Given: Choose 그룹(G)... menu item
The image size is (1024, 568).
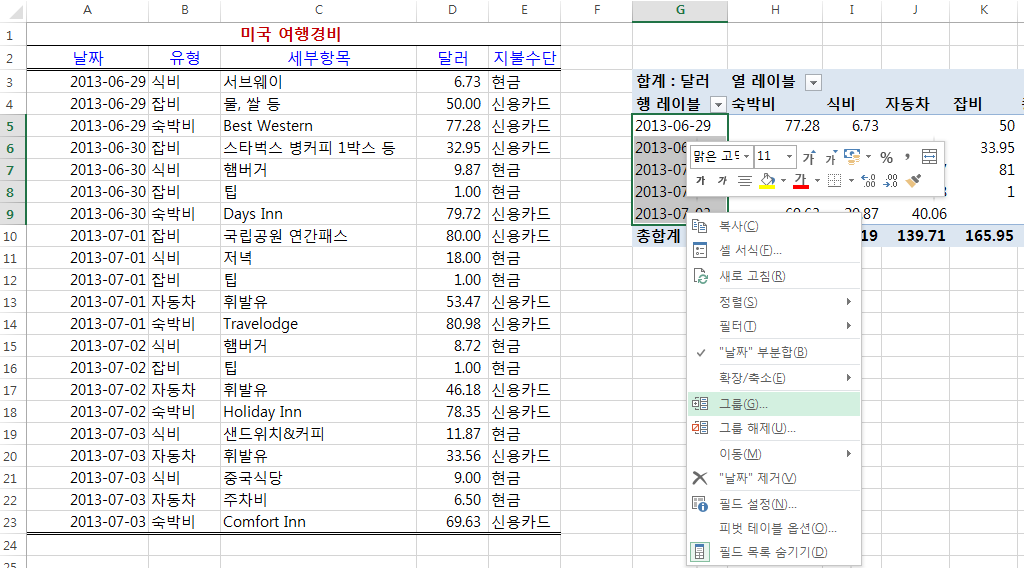Looking at the screenshot, I should [x=774, y=404].
